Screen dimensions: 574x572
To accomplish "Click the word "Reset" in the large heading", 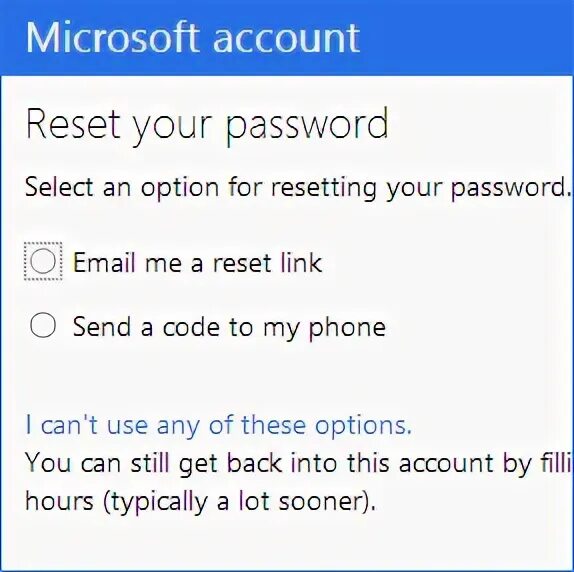I will point(73,123).
